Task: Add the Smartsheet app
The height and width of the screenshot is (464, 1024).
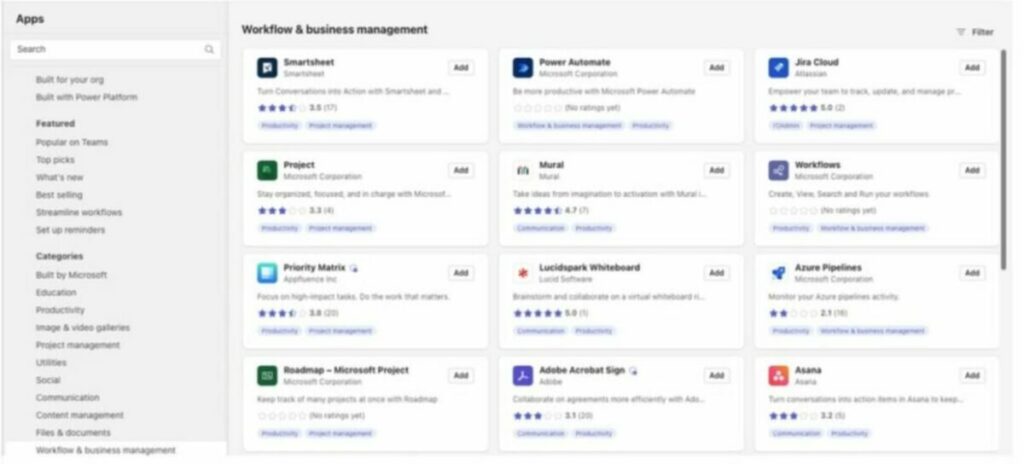Action: pos(461,67)
